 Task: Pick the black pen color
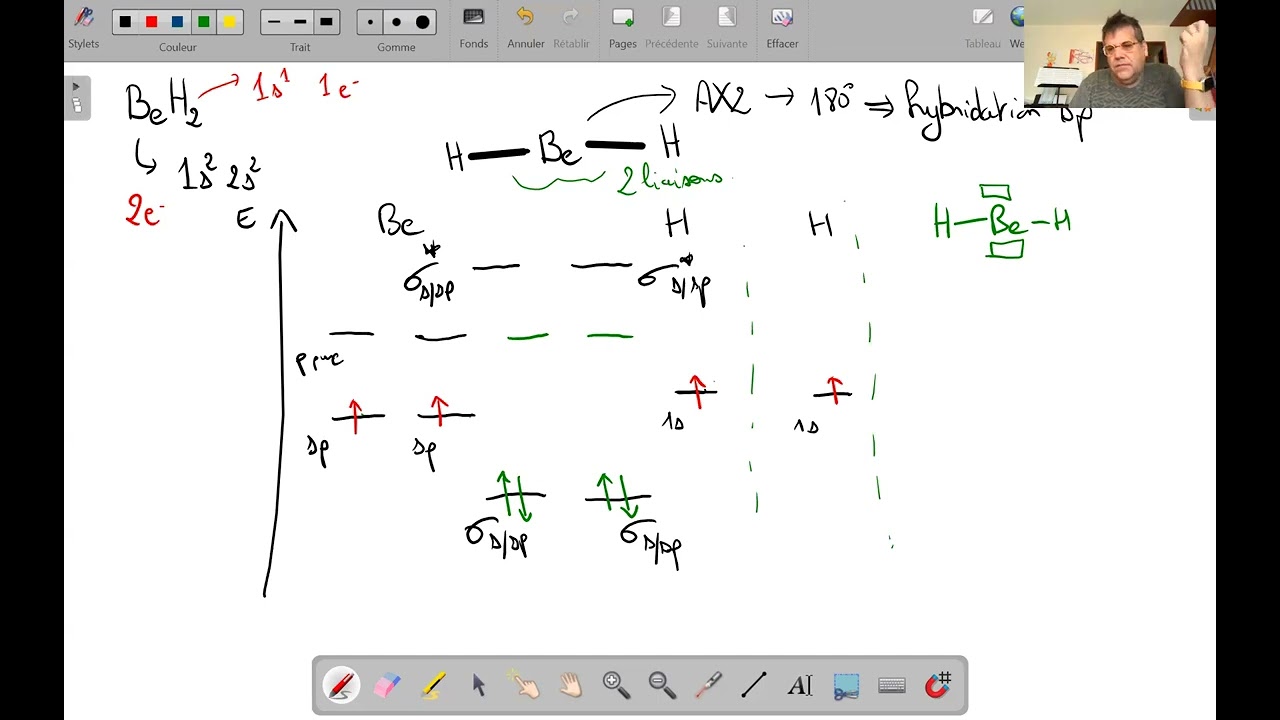125,22
